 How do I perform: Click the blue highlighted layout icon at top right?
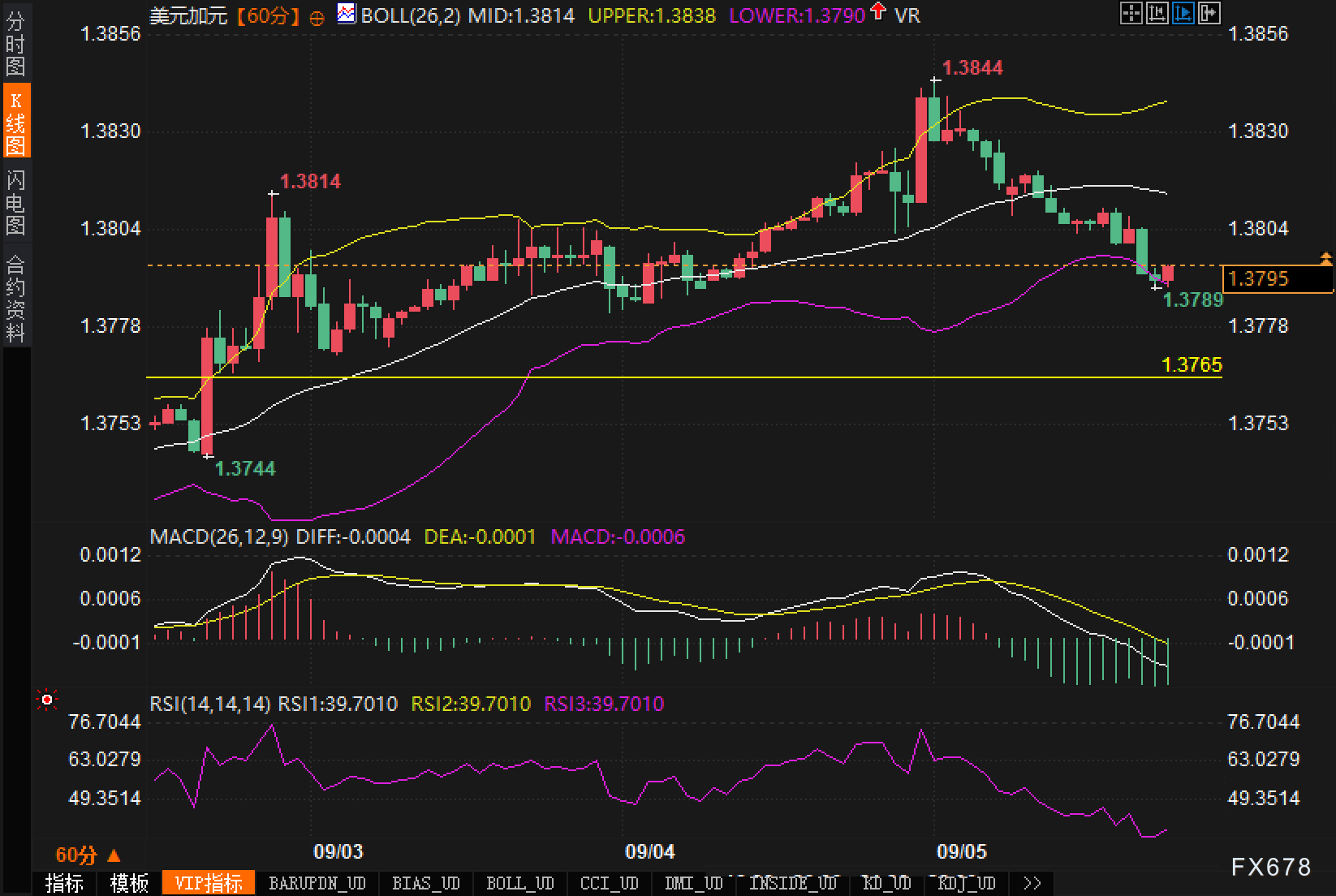tap(1183, 13)
